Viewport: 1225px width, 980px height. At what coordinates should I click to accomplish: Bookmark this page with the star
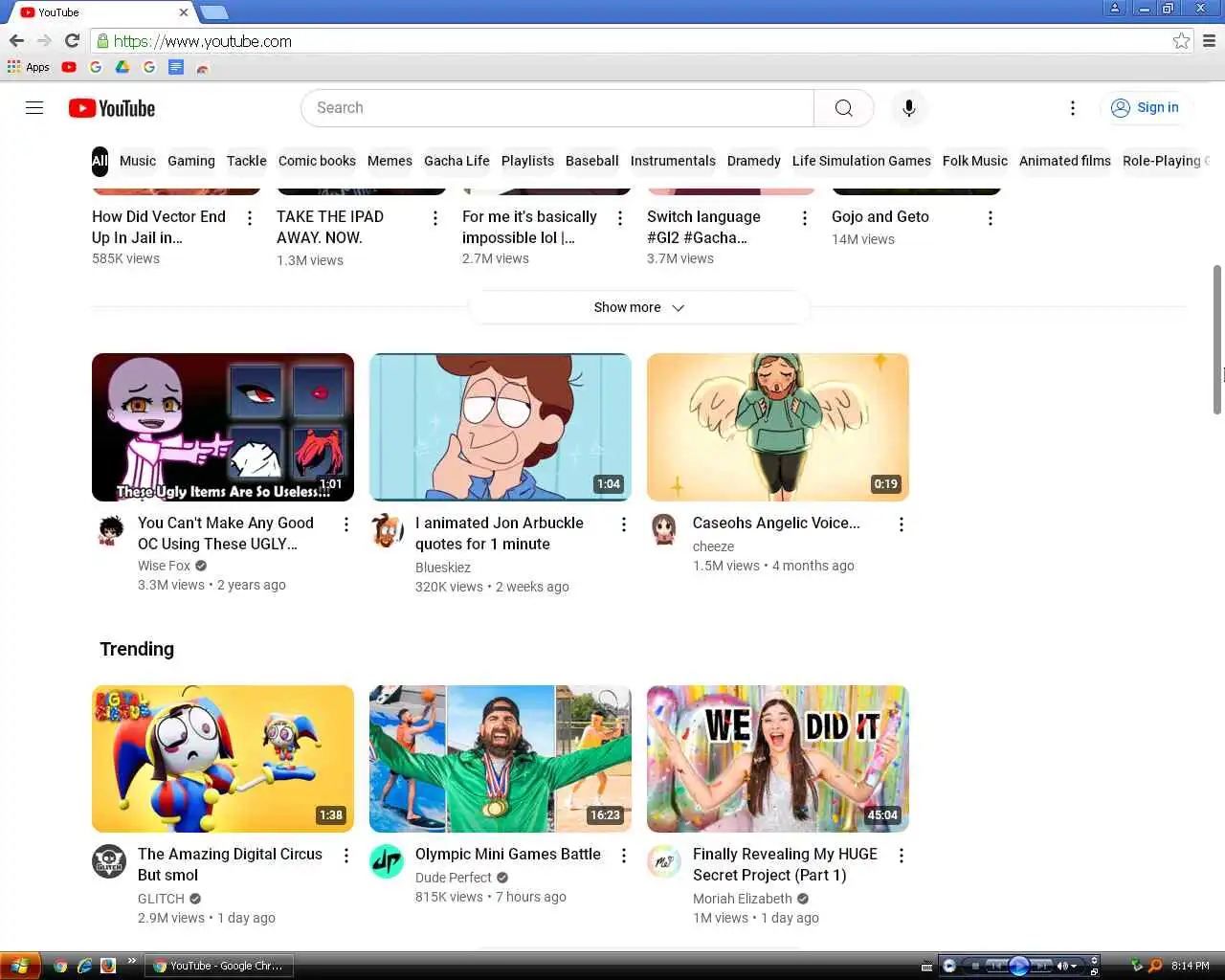tap(1181, 40)
